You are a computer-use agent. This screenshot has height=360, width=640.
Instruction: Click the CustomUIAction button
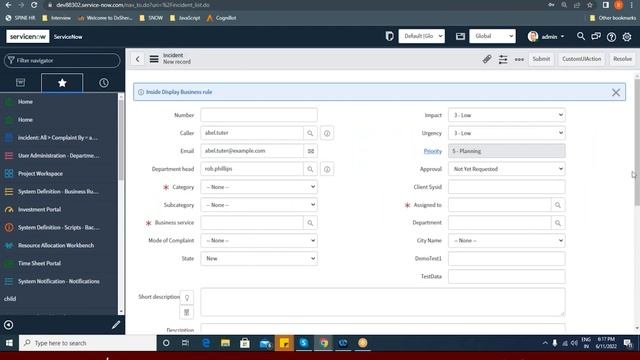581,59
